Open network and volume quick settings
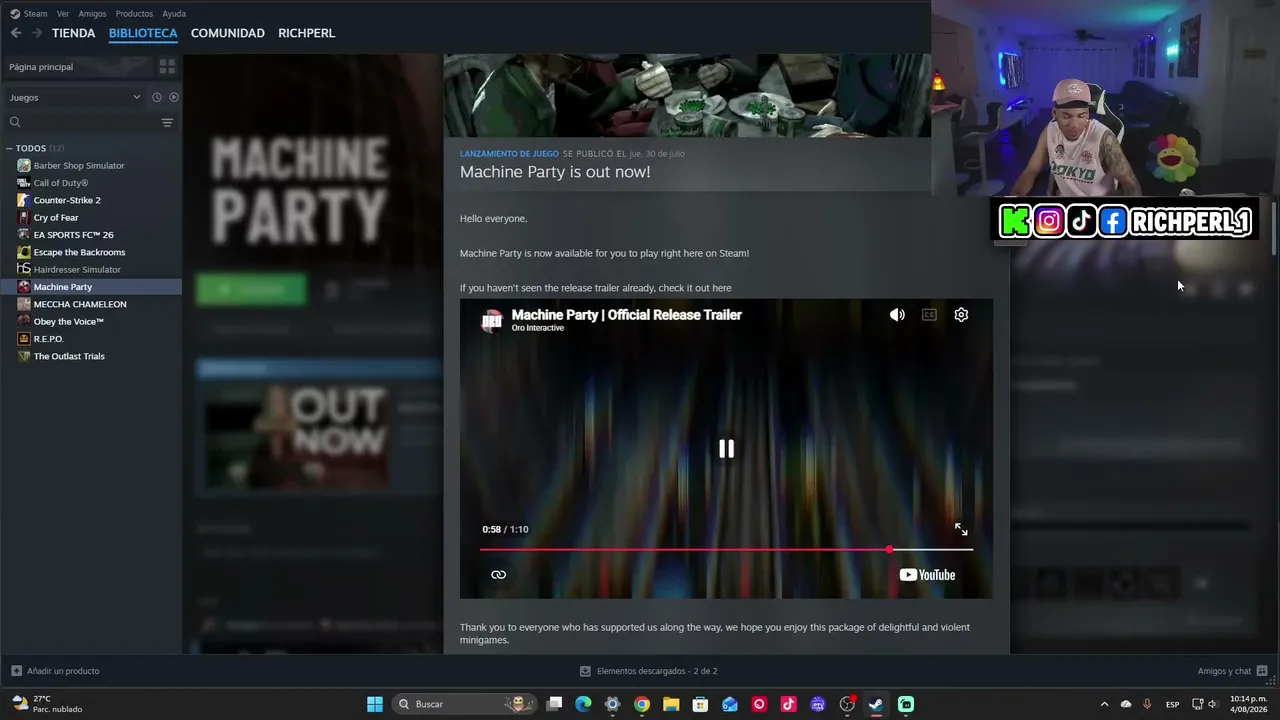Screen dimensions: 1280x720 [x=1205, y=704]
